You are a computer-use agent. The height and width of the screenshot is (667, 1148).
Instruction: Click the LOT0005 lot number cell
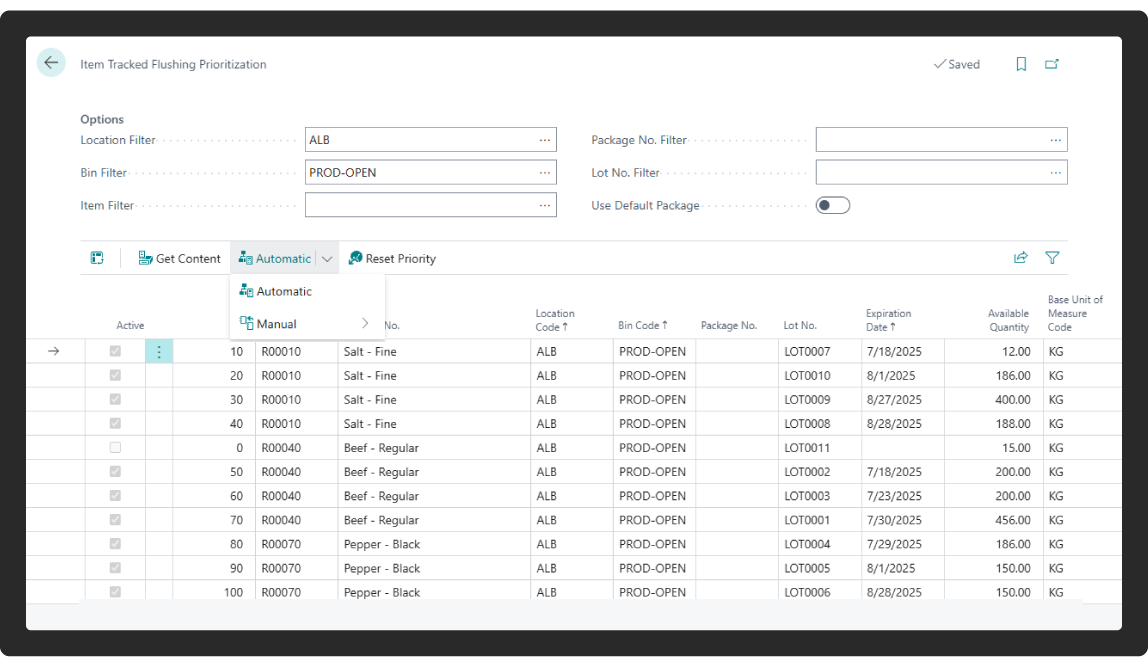tap(819, 569)
